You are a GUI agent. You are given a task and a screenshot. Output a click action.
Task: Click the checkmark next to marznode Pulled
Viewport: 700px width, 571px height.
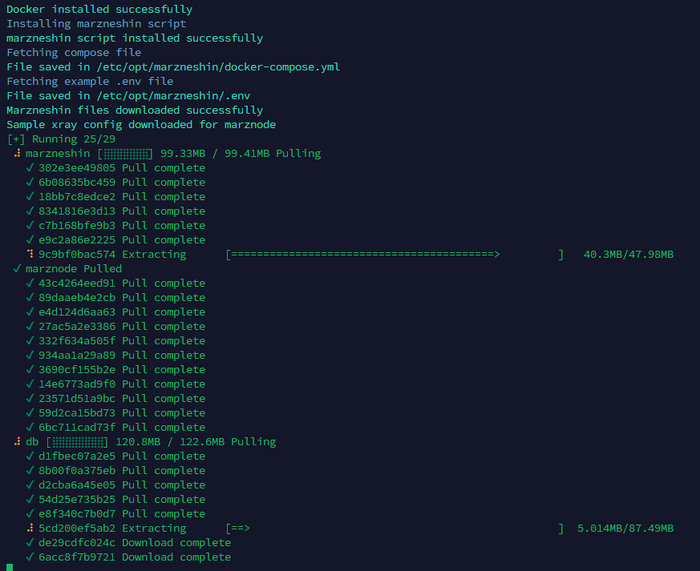(x=17, y=269)
